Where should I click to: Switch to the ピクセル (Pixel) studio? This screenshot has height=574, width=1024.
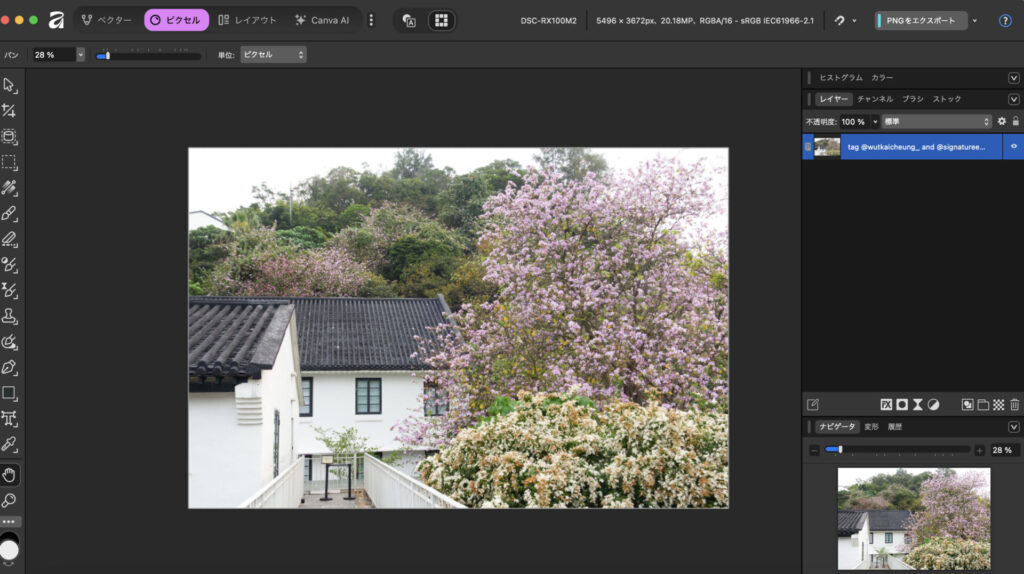click(176, 20)
